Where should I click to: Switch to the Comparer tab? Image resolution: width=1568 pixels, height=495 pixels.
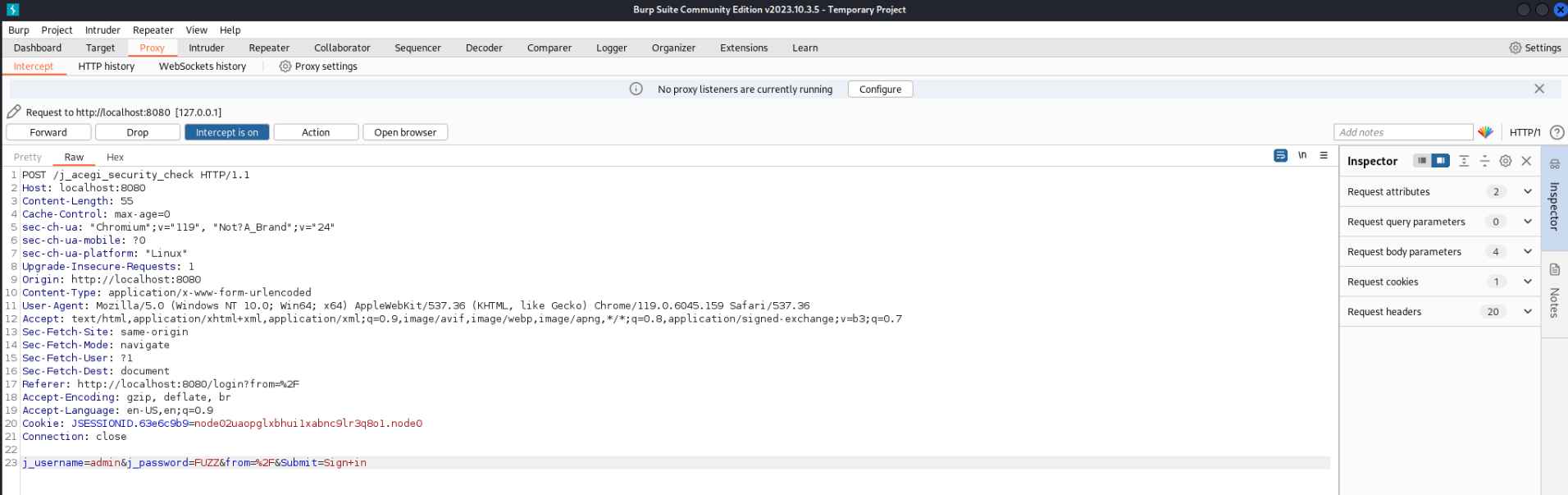(x=549, y=48)
